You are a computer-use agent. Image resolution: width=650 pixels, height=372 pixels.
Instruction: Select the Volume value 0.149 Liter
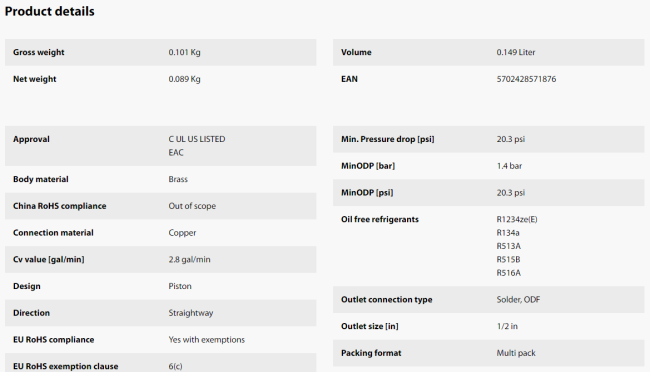516,52
